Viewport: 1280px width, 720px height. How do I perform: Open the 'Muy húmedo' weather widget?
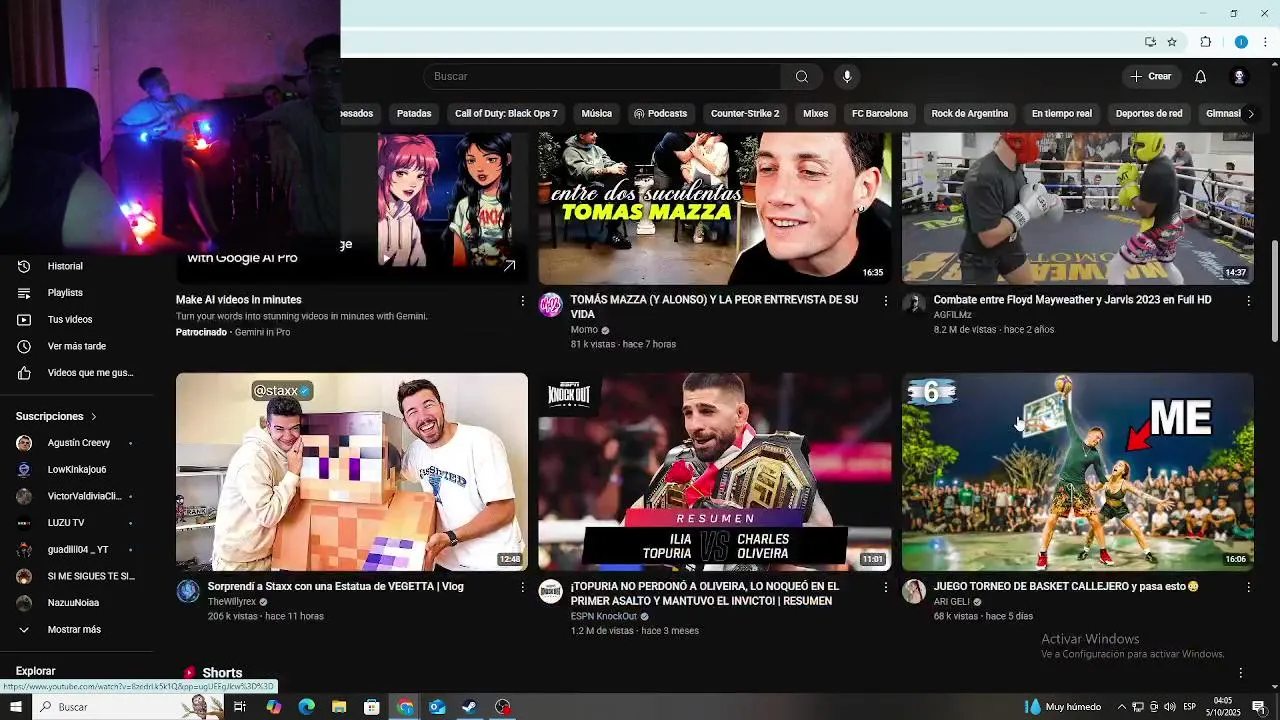click(1063, 707)
